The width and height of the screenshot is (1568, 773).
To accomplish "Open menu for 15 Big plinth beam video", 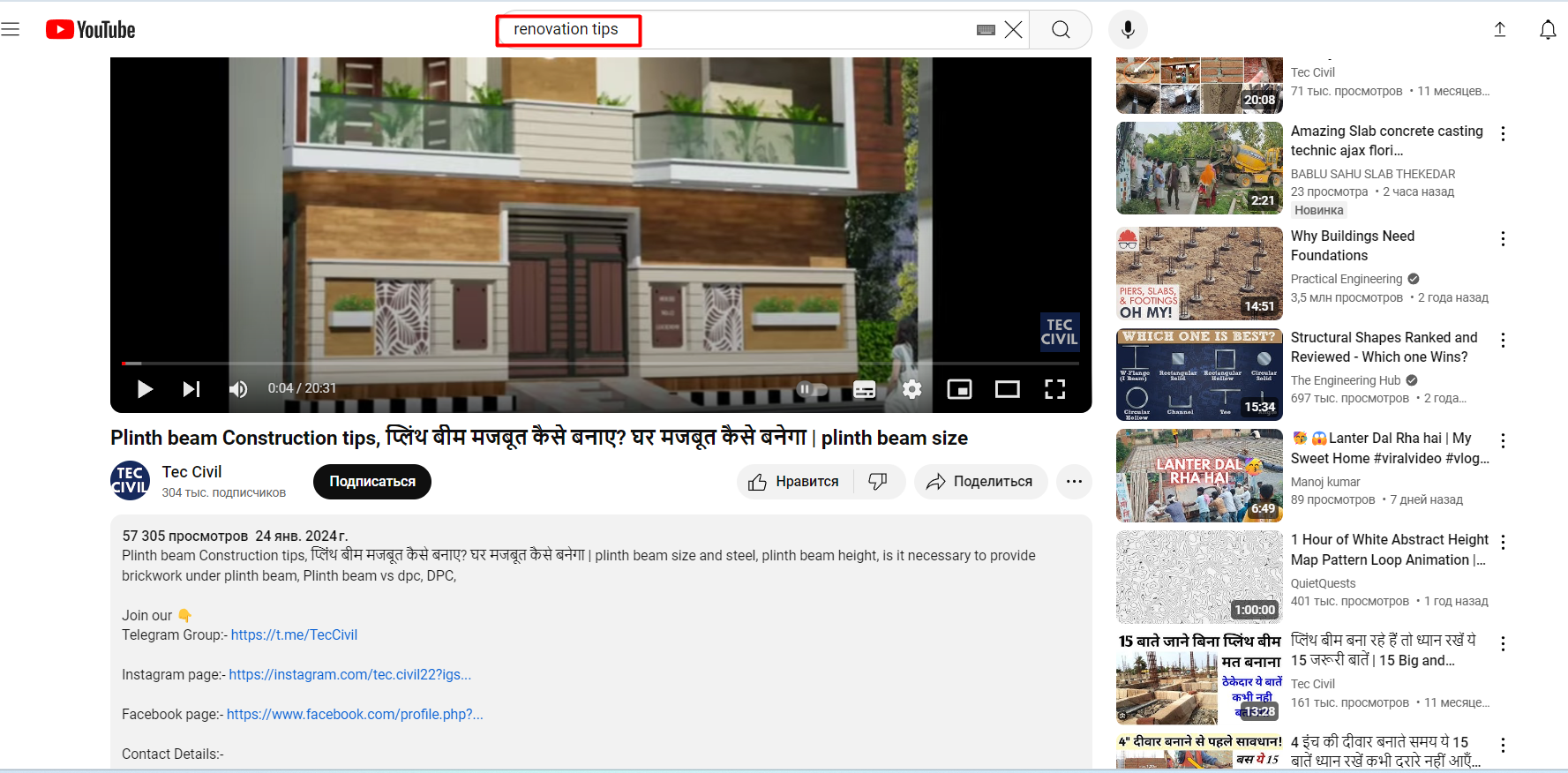I will [x=1503, y=644].
